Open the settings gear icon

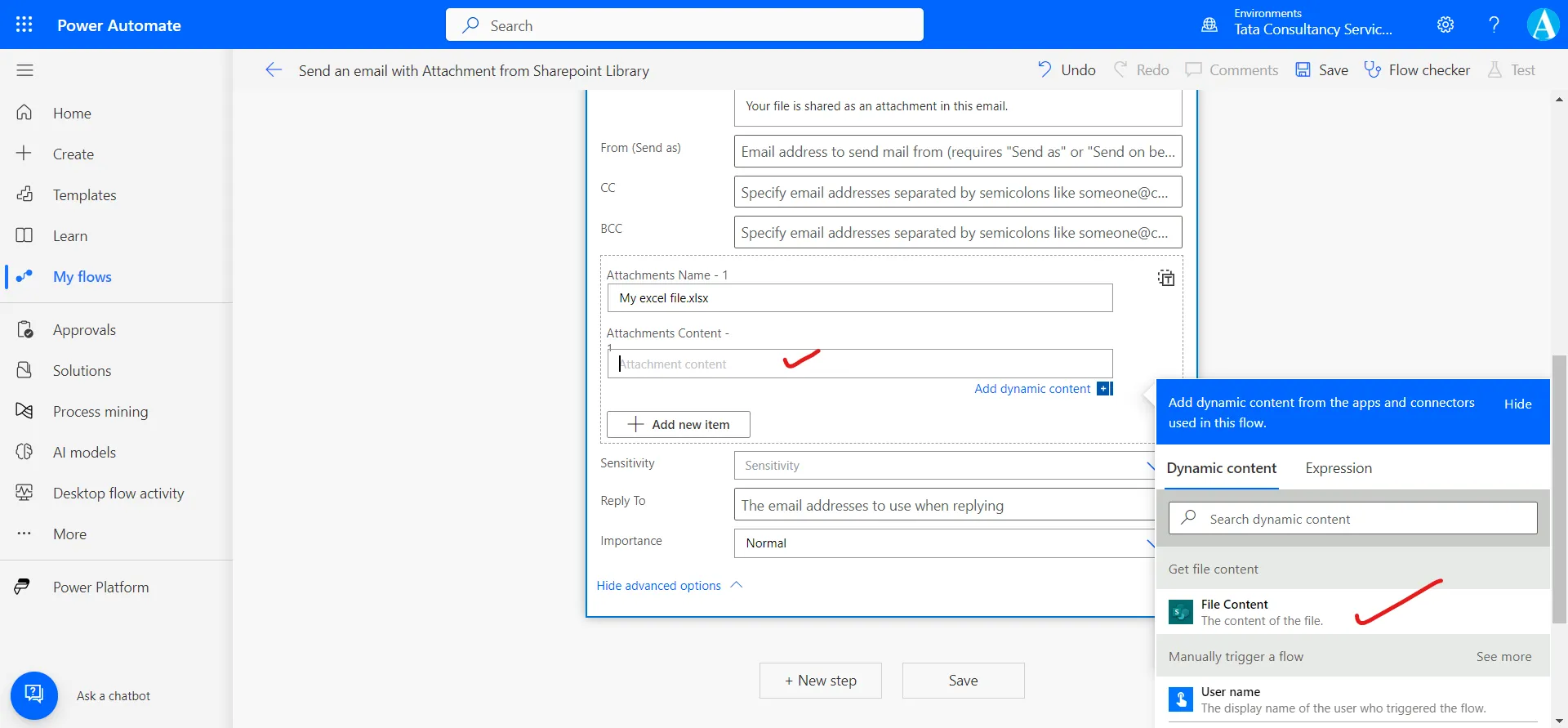point(1445,25)
